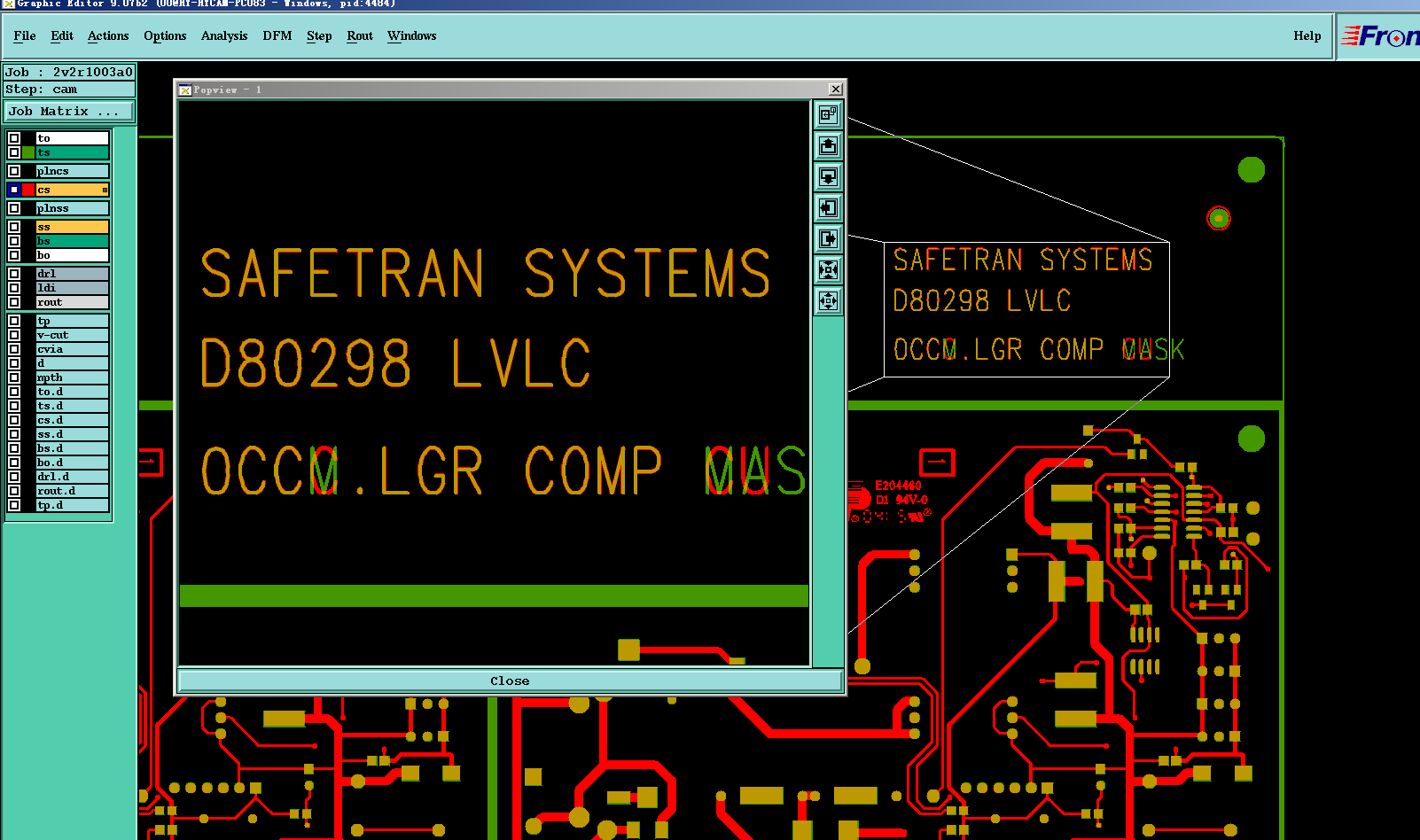
Task: Toggle the 'cs' layer checkbox
Action: pos(14,190)
